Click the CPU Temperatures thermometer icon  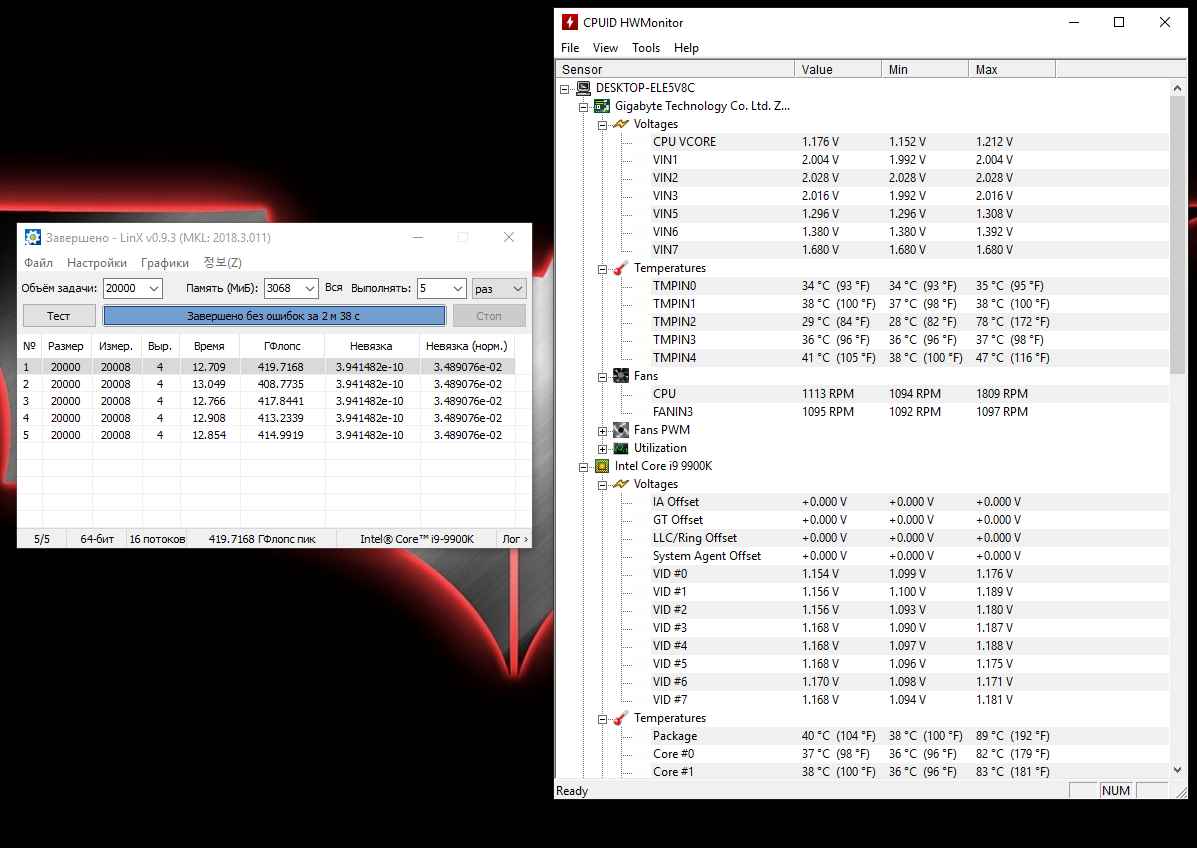[621, 718]
